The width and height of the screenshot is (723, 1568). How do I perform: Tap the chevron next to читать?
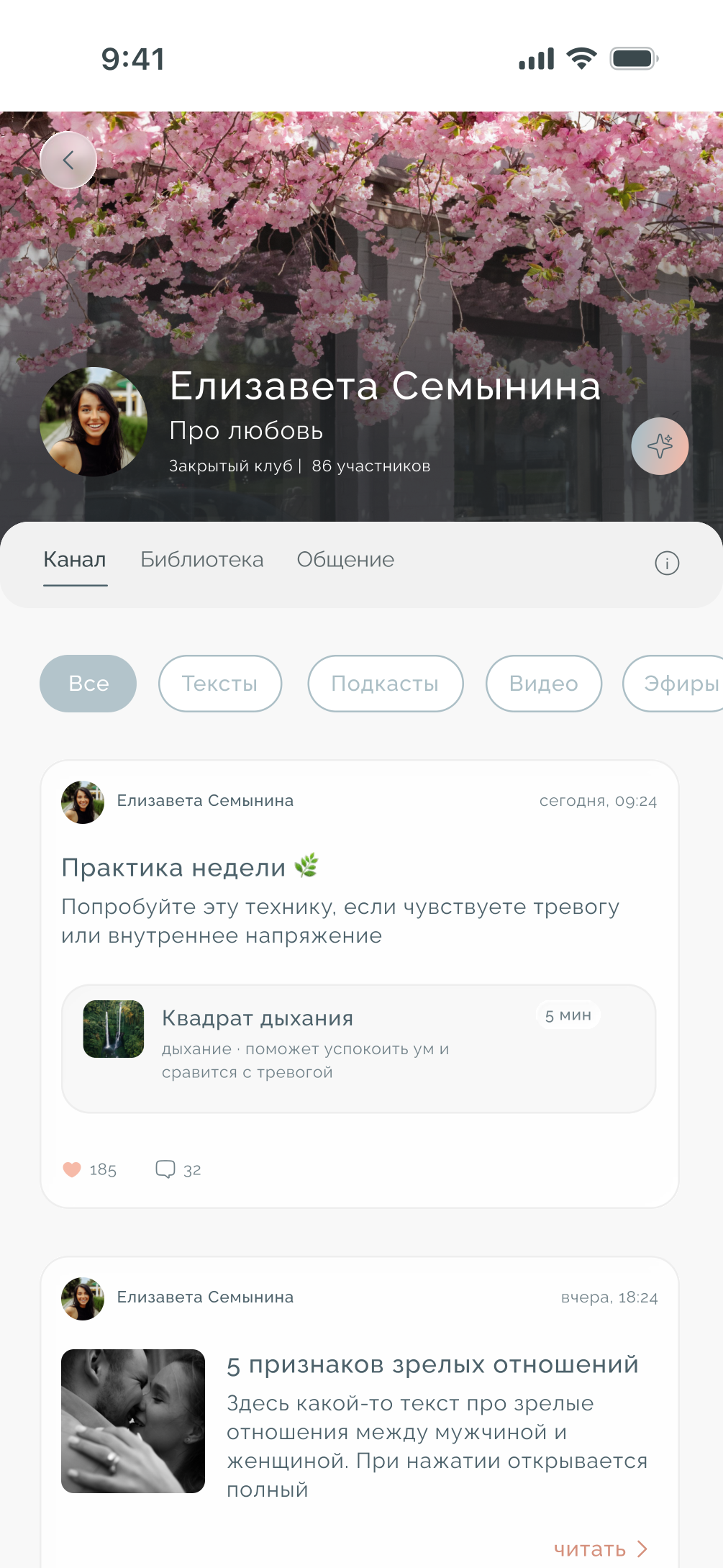[642, 1549]
